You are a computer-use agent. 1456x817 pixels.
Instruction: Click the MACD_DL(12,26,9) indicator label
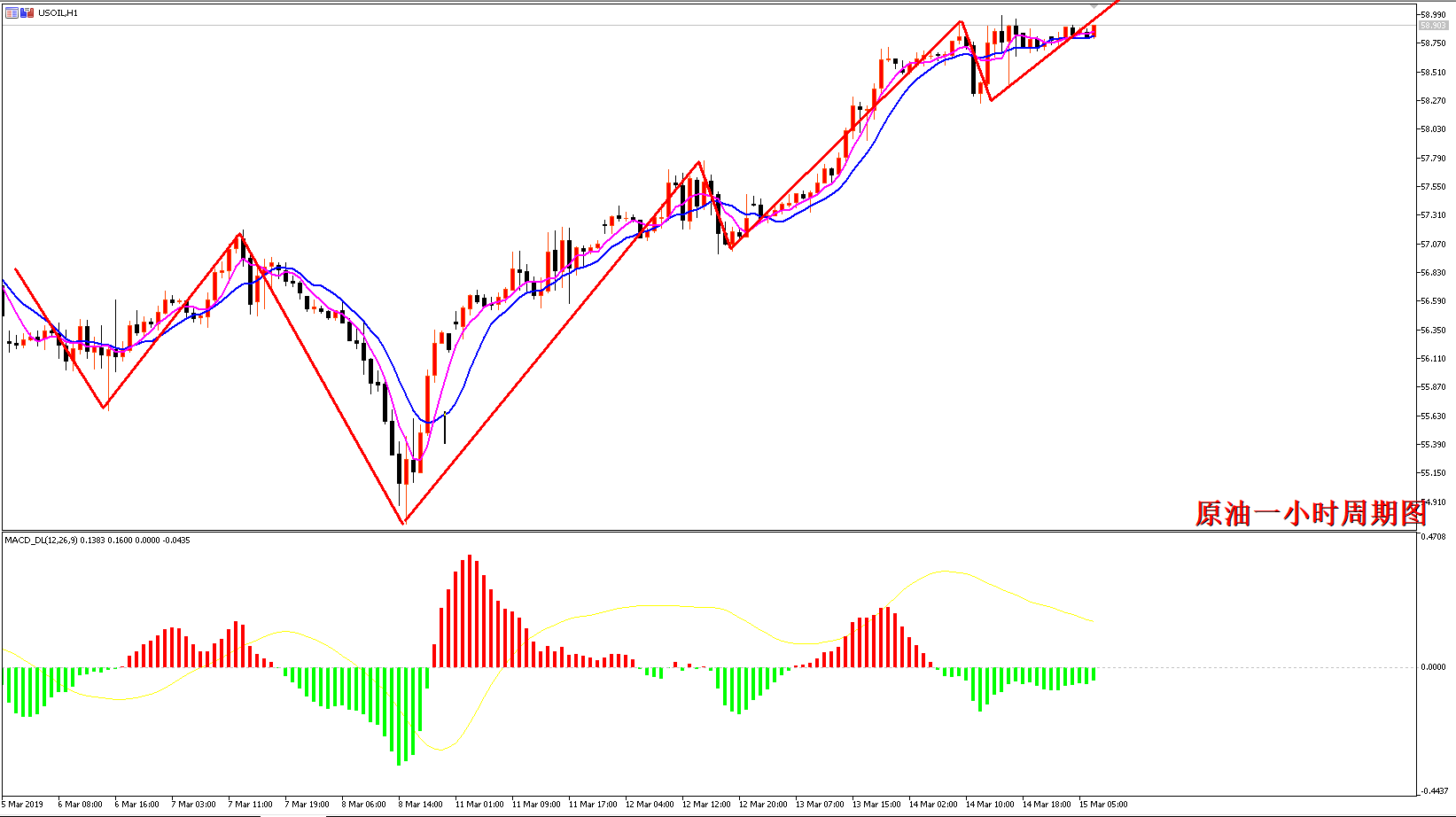pos(40,540)
